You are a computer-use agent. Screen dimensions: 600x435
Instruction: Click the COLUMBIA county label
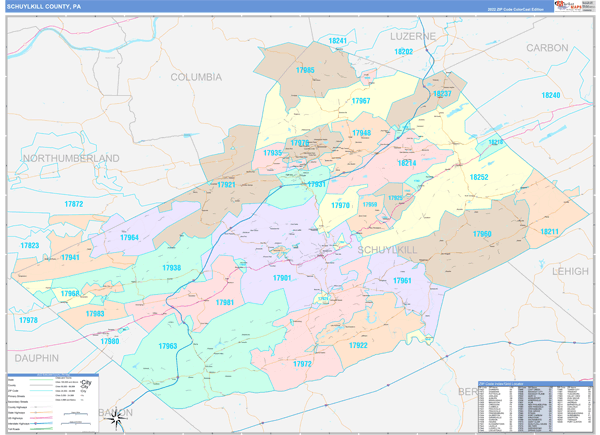point(196,77)
